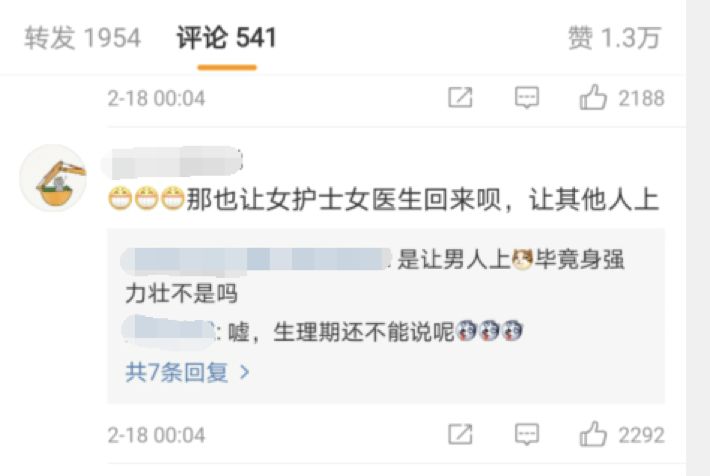Open second blurred replier name before 嘘
The height and width of the screenshot is (476, 710).
coord(169,332)
